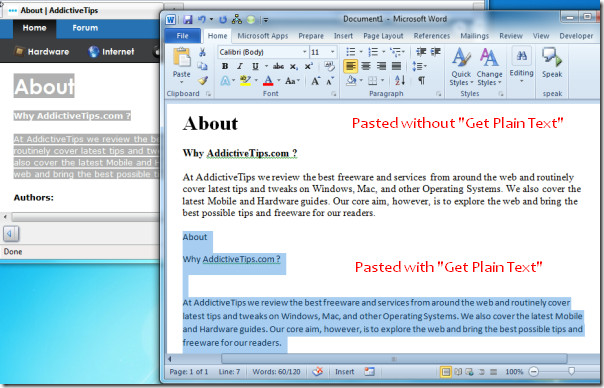This screenshot has height=388, width=604.
Task: Toggle Center alignment
Action: 366,66
